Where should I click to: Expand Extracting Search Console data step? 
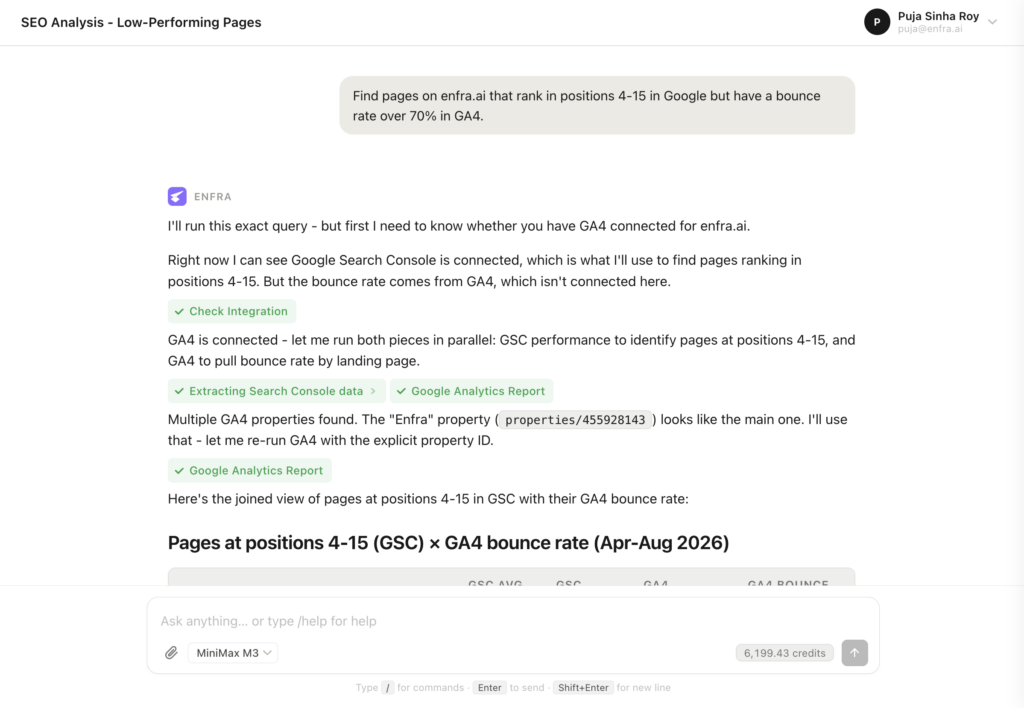coord(276,391)
